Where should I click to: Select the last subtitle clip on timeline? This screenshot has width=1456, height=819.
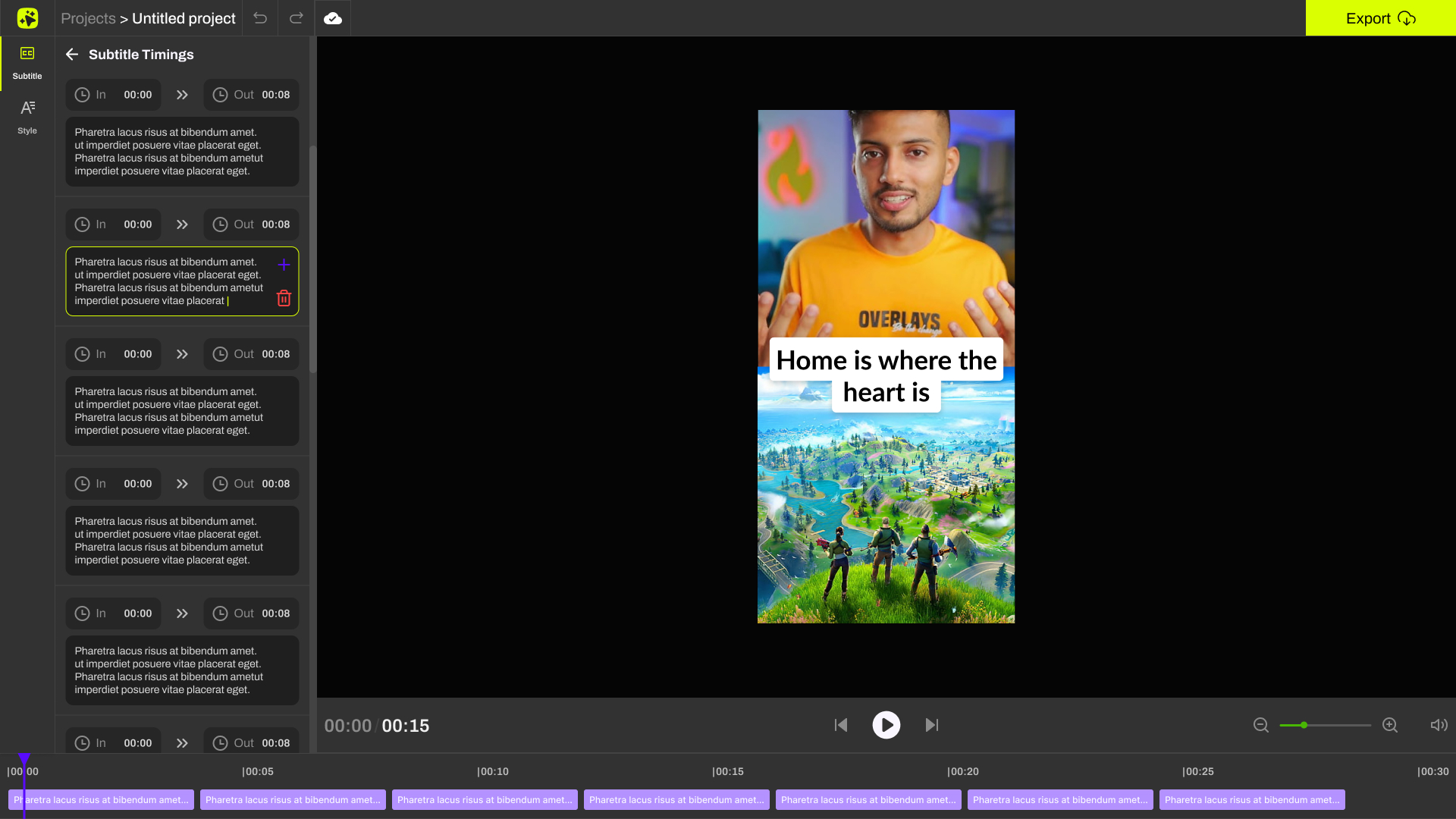point(1251,799)
